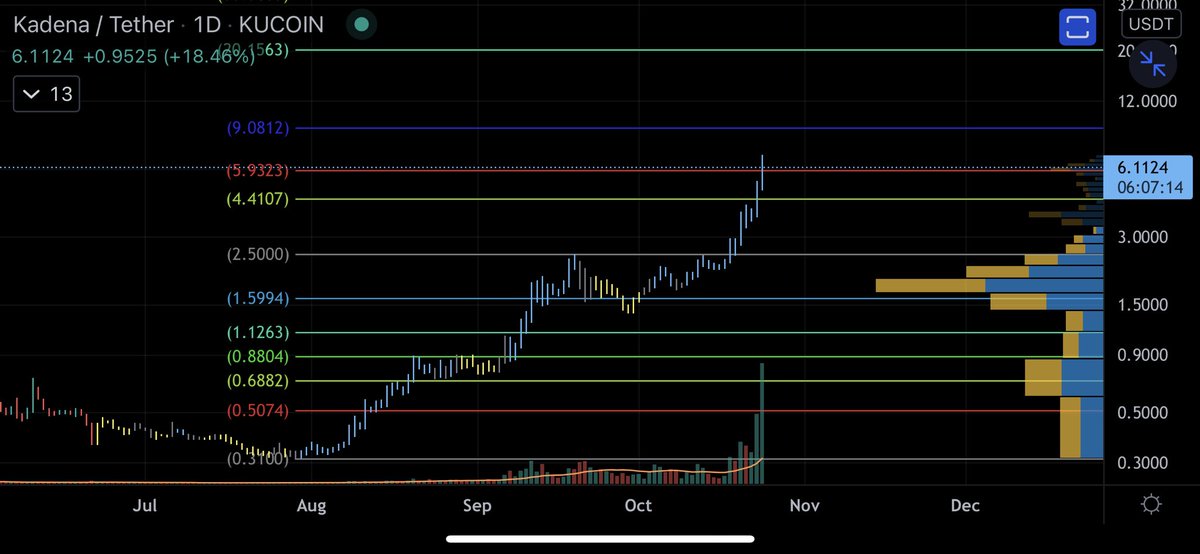Tap the fullscreen chart icon
1200x554 pixels.
tap(1078, 25)
